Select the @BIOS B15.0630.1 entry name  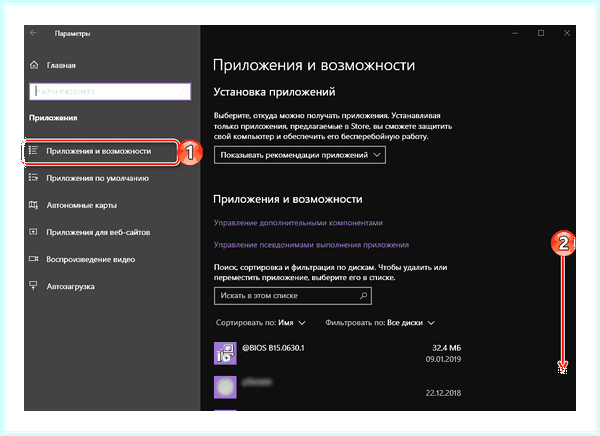(273, 348)
